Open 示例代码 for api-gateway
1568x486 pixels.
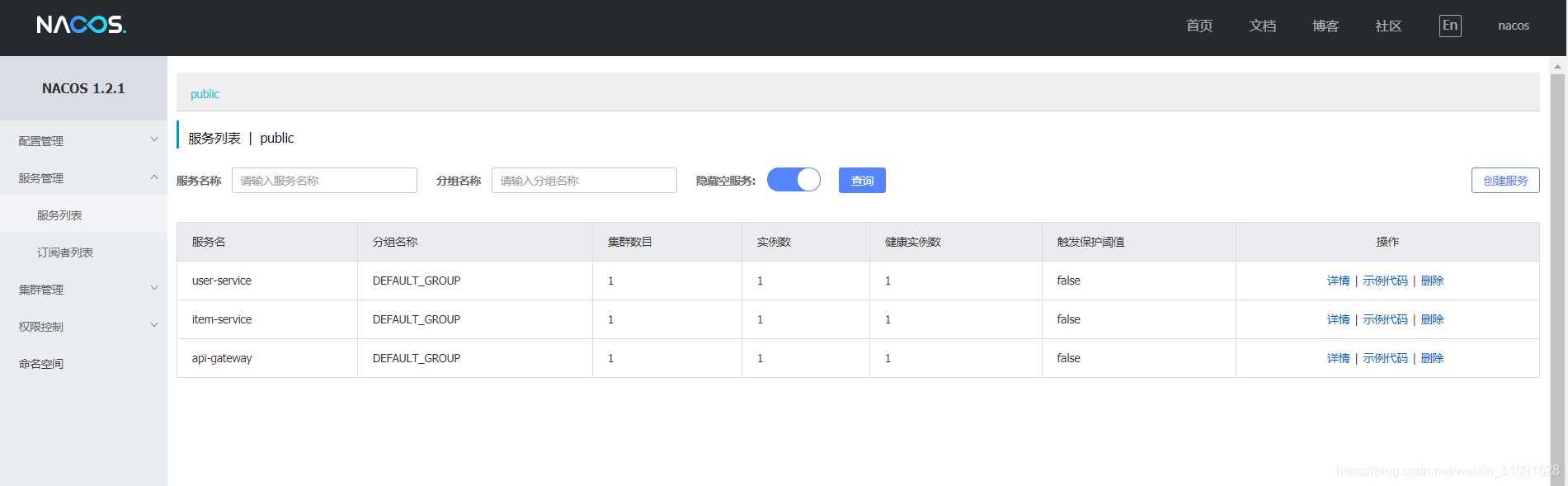(x=1385, y=358)
